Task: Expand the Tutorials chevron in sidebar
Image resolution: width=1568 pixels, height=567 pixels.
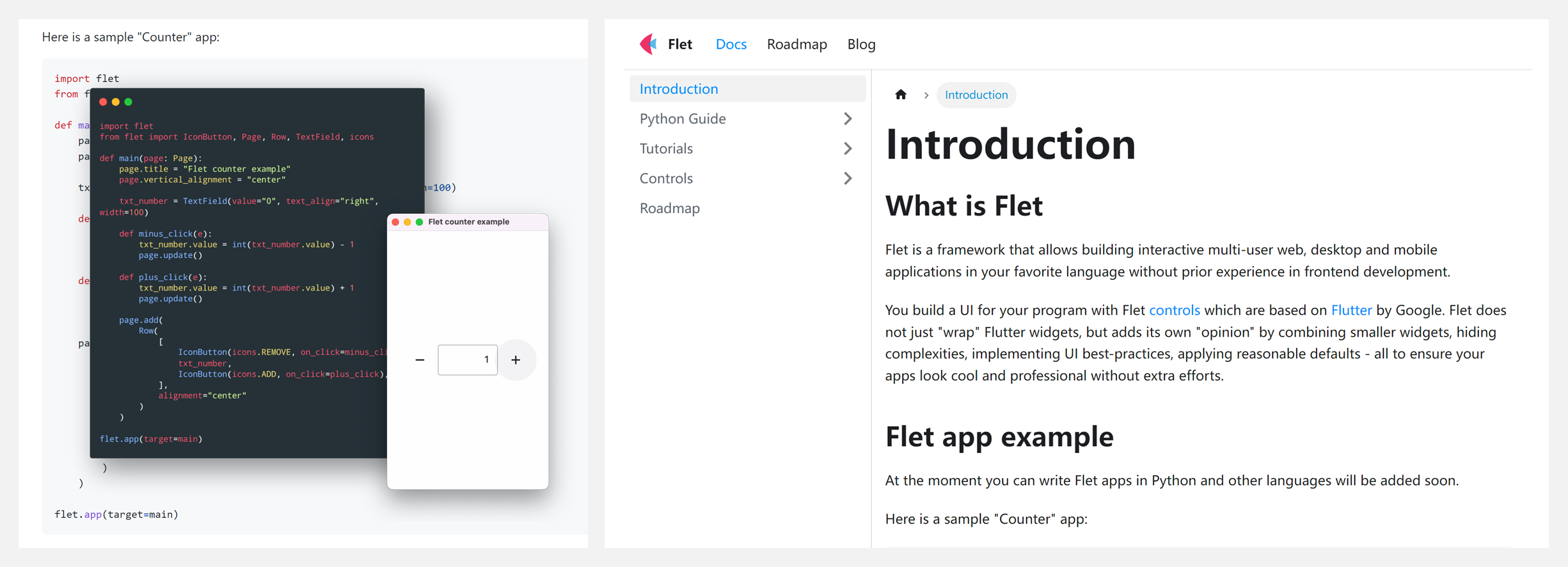Action: (848, 148)
